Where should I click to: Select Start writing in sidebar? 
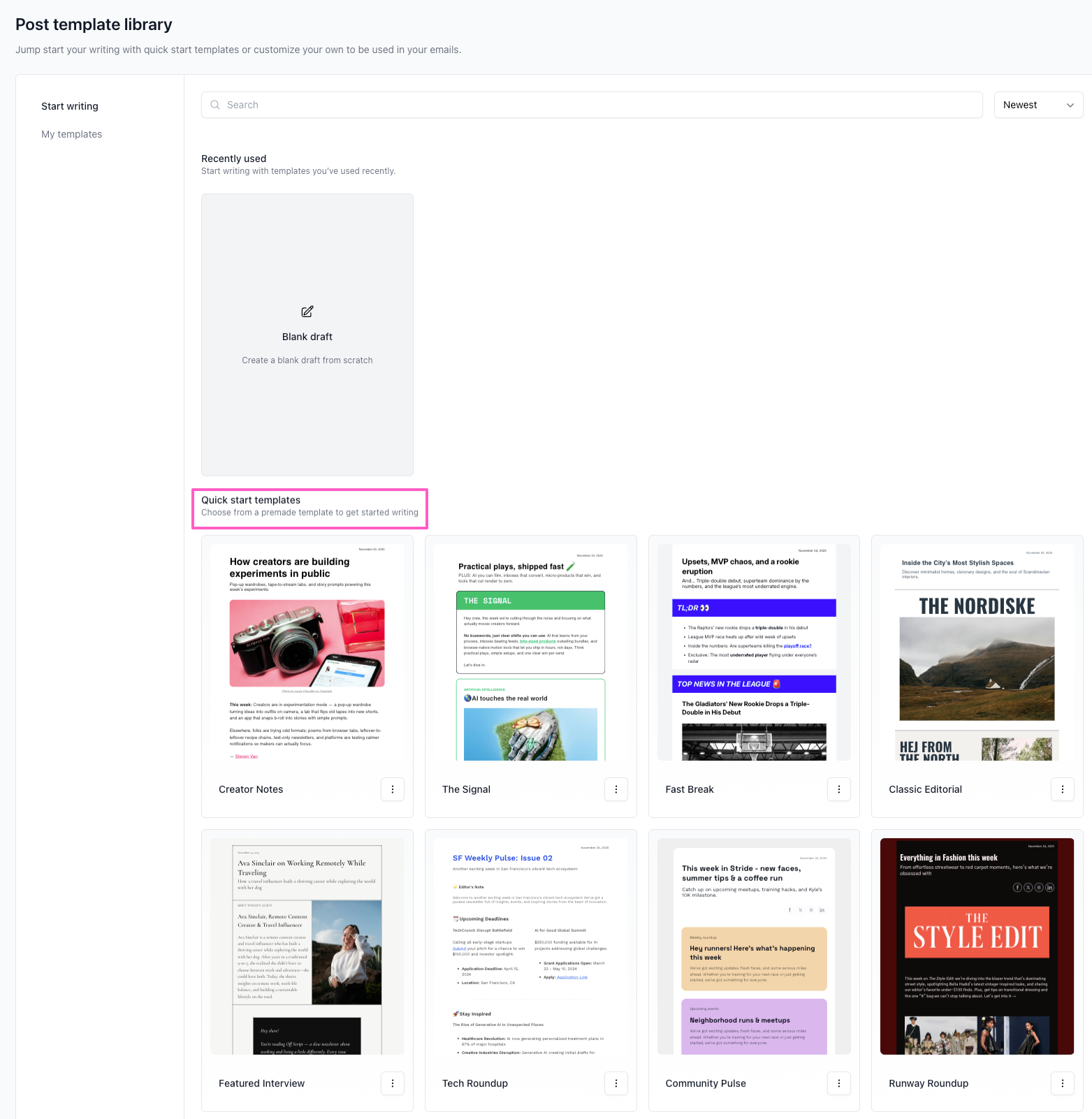click(x=70, y=106)
